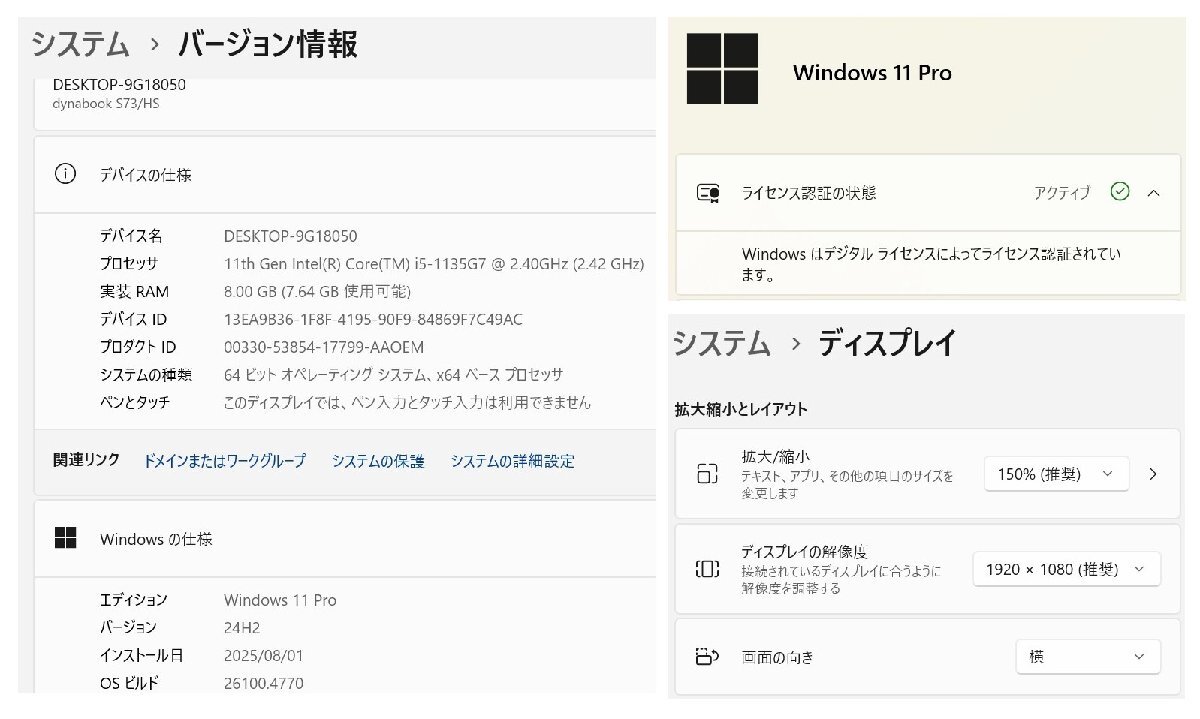The width and height of the screenshot is (1200, 719).
Task: Go back to システム in display breadcrumb
Action: click(x=721, y=343)
